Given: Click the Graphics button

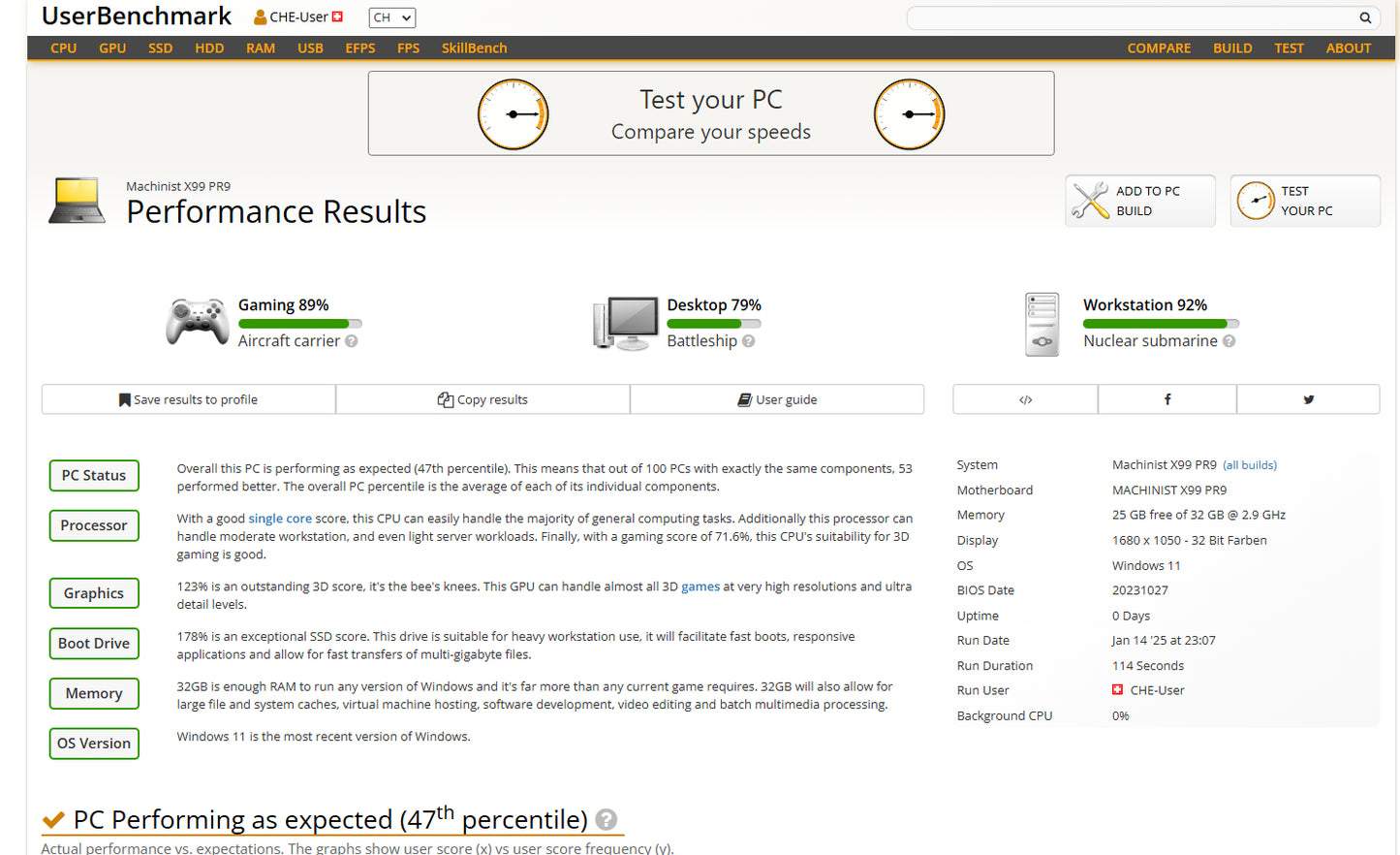Looking at the screenshot, I should click(94, 593).
